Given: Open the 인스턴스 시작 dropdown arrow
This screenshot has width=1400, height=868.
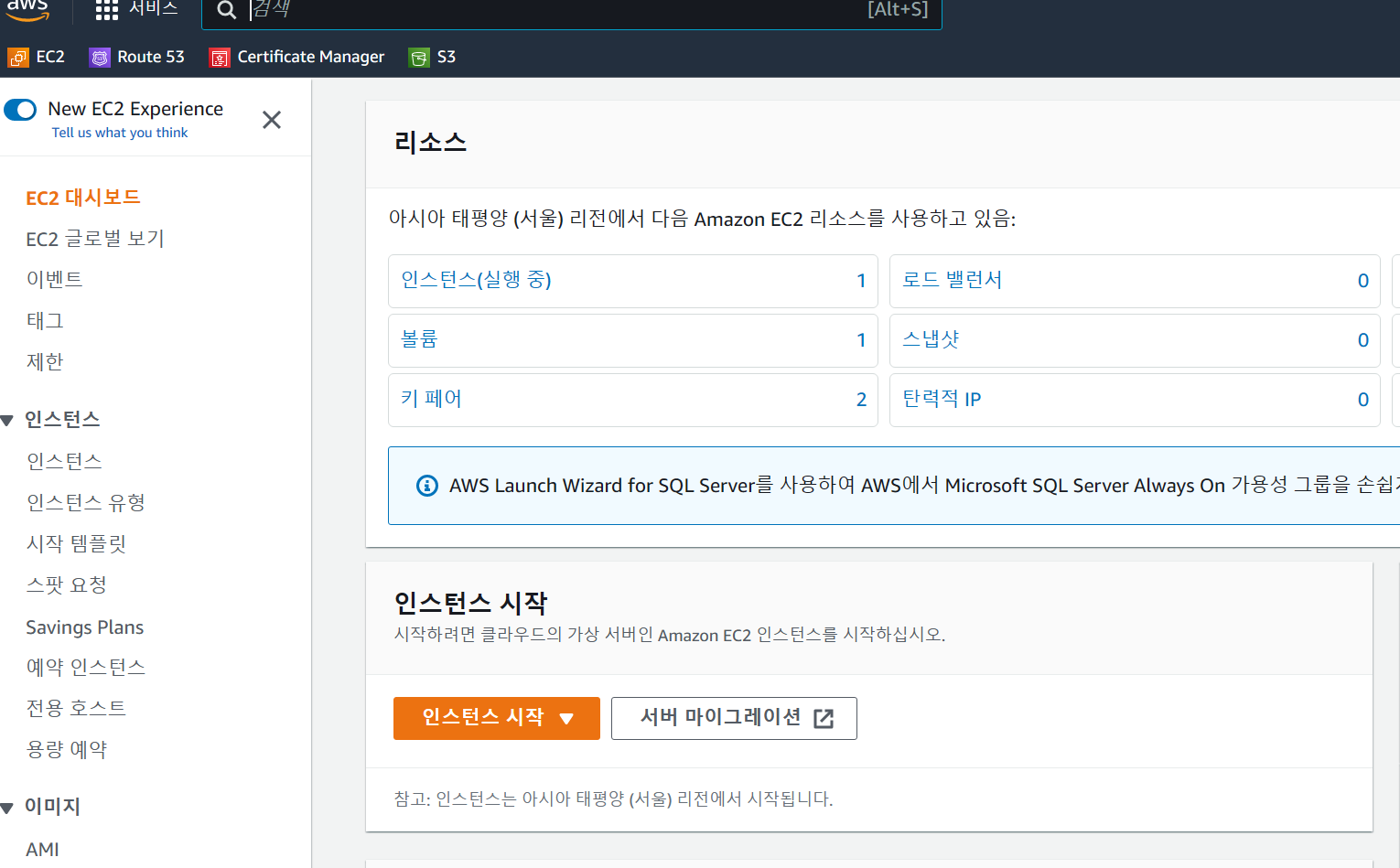Looking at the screenshot, I should [566, 719].
